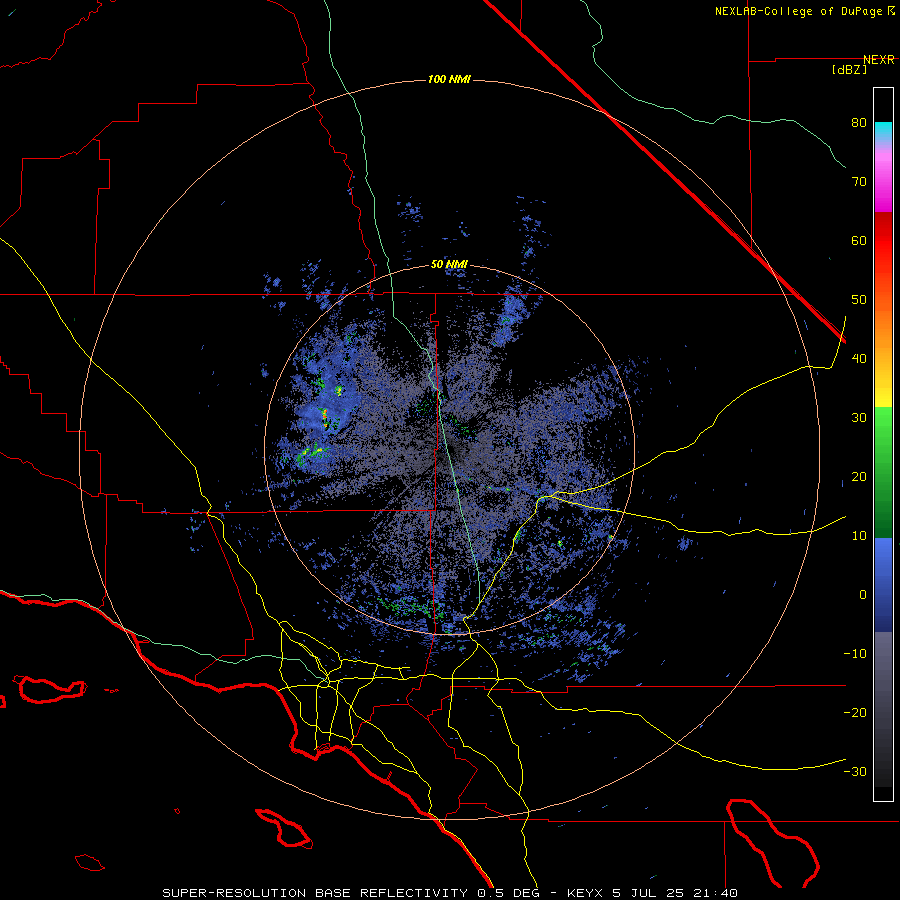900x900 pixels.
Task: Click the 10 value on the dBZ scale
Action: [859, 536]
